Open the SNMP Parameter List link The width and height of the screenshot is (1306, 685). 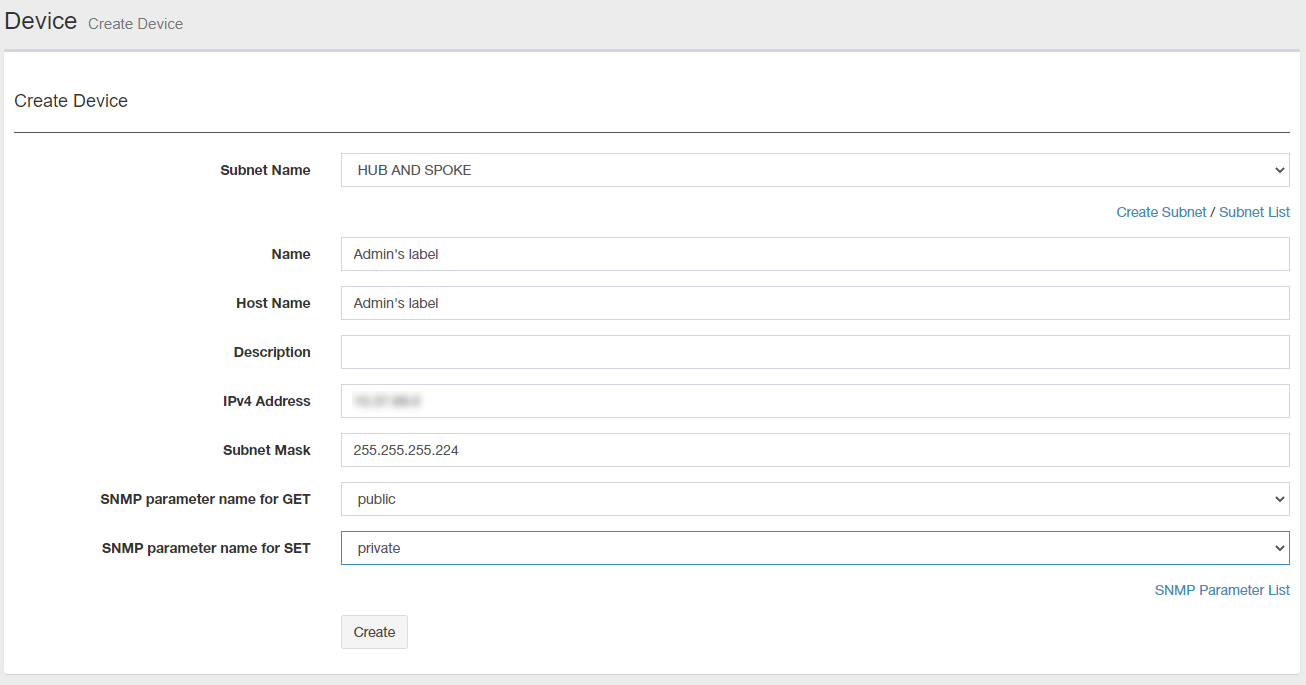(x=1222, y=590)
